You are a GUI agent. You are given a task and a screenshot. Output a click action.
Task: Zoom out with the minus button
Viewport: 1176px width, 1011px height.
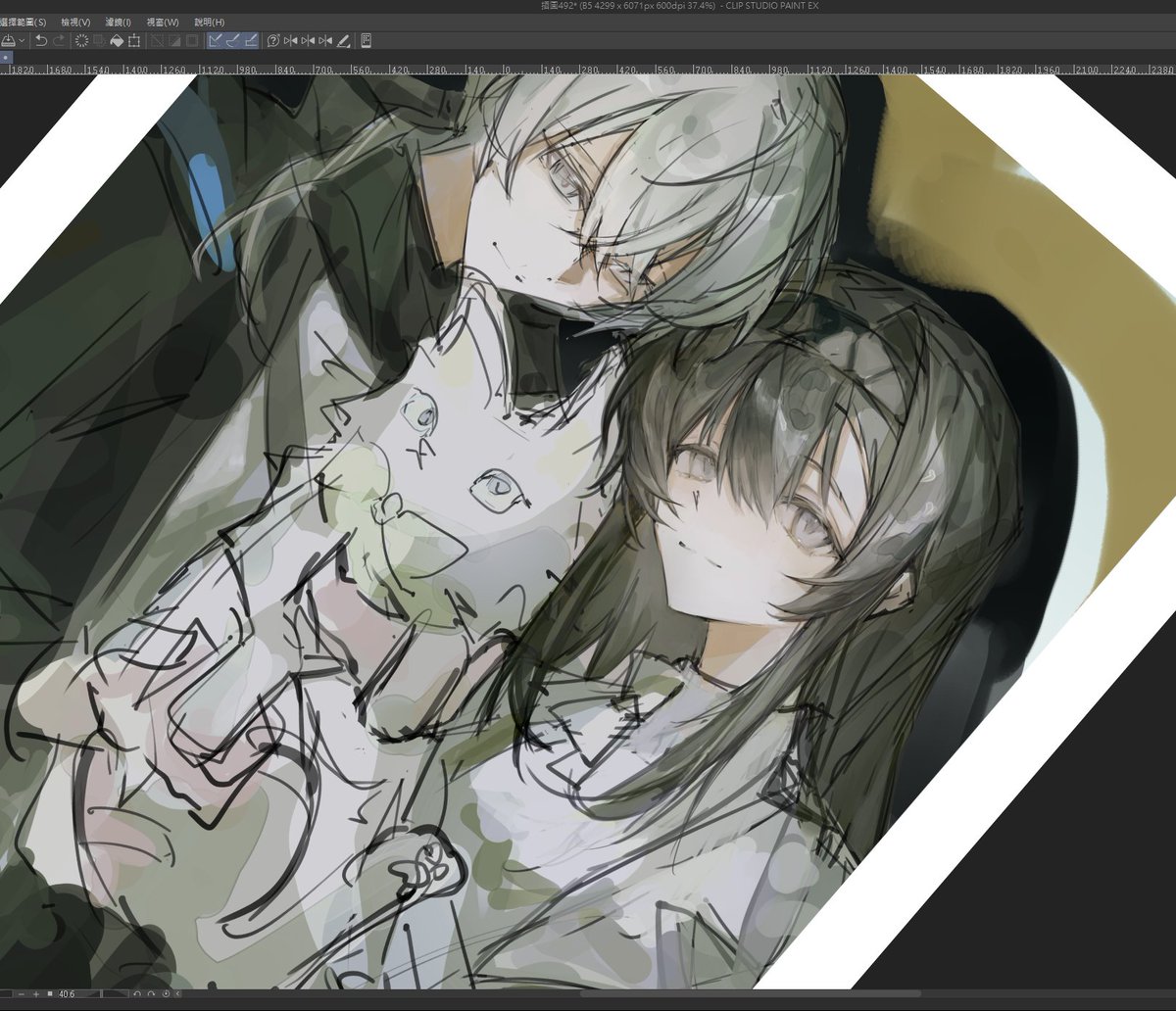tap(21, 993)
